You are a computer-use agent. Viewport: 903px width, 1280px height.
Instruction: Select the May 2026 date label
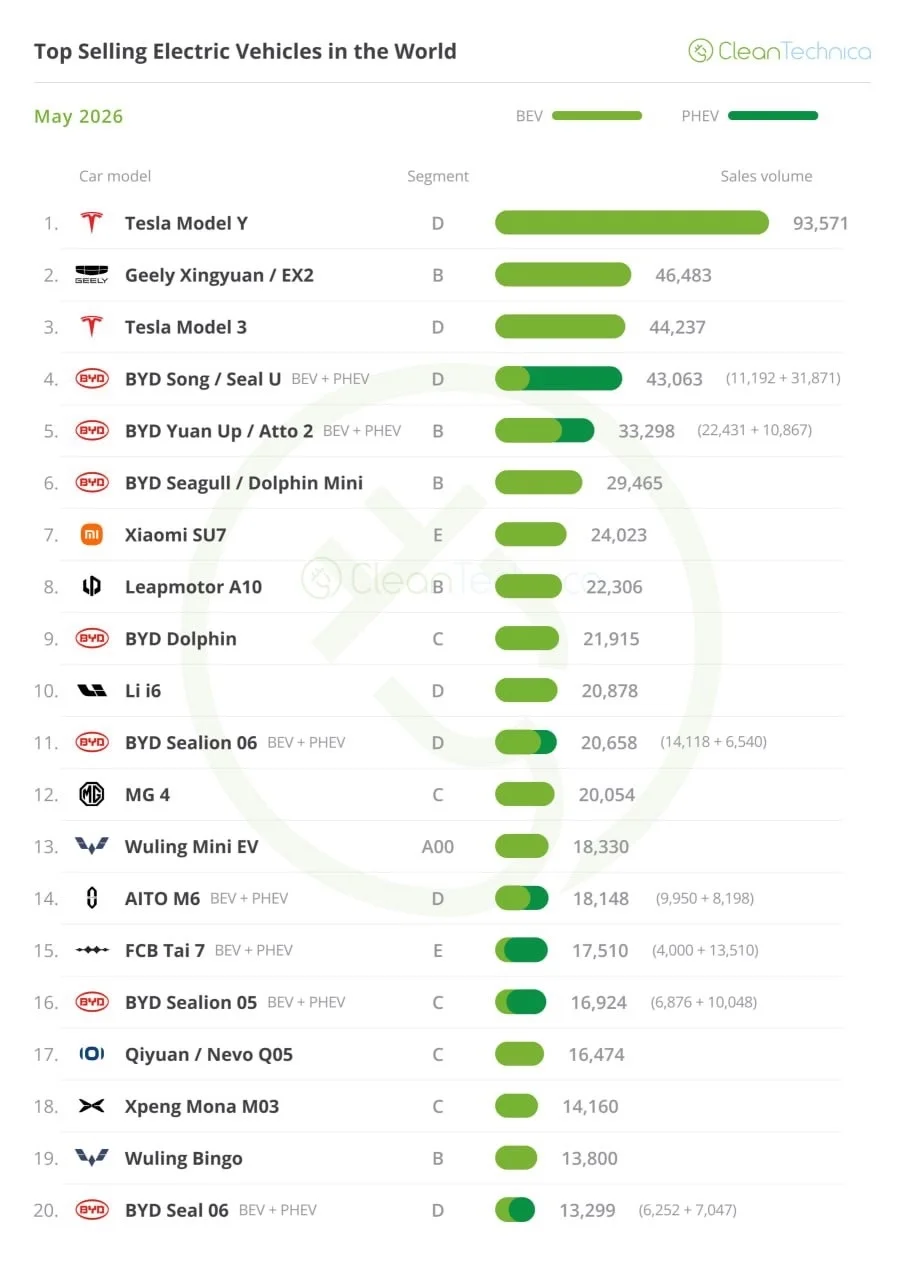79,116
